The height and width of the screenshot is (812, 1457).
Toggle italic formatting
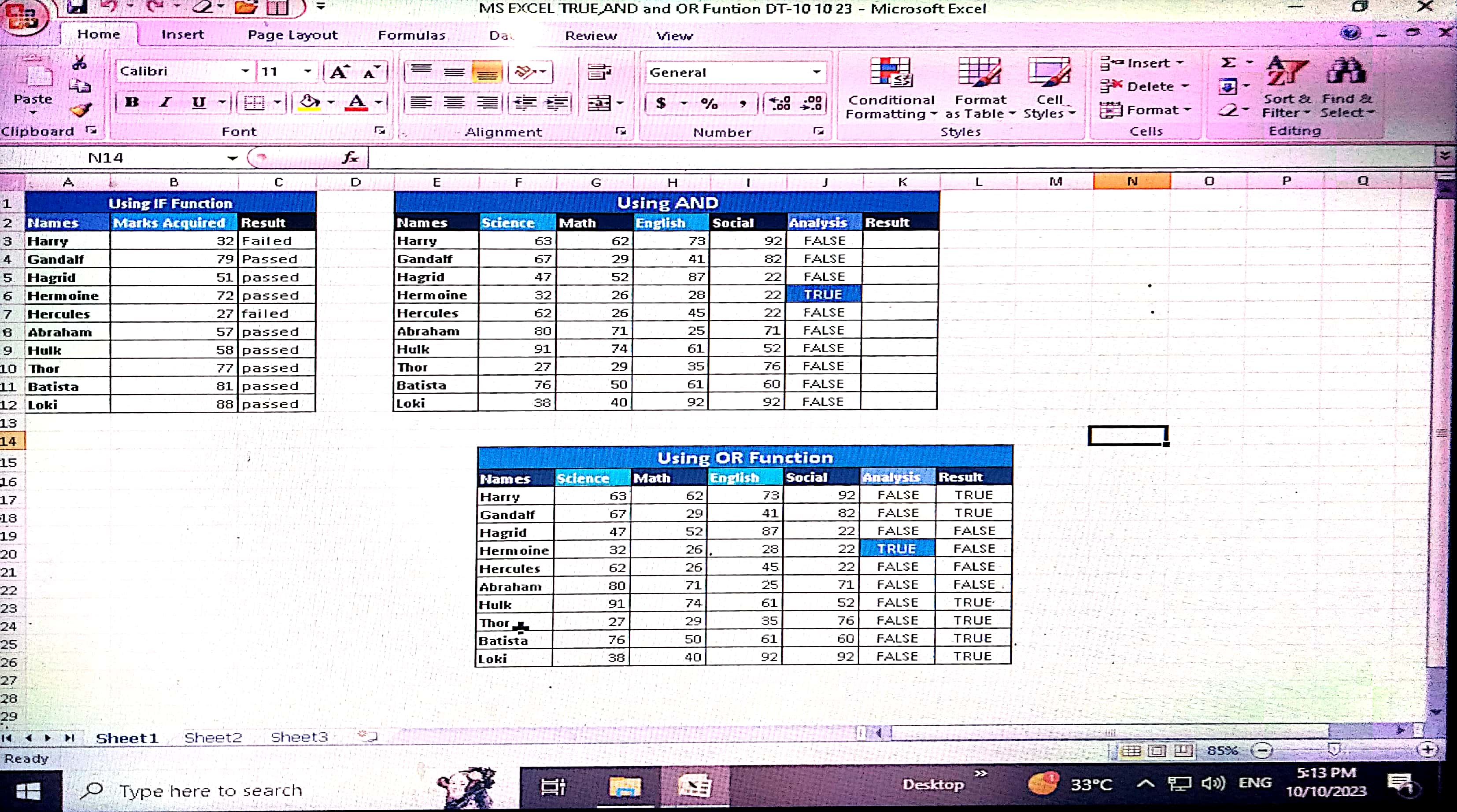coord(165,102)
